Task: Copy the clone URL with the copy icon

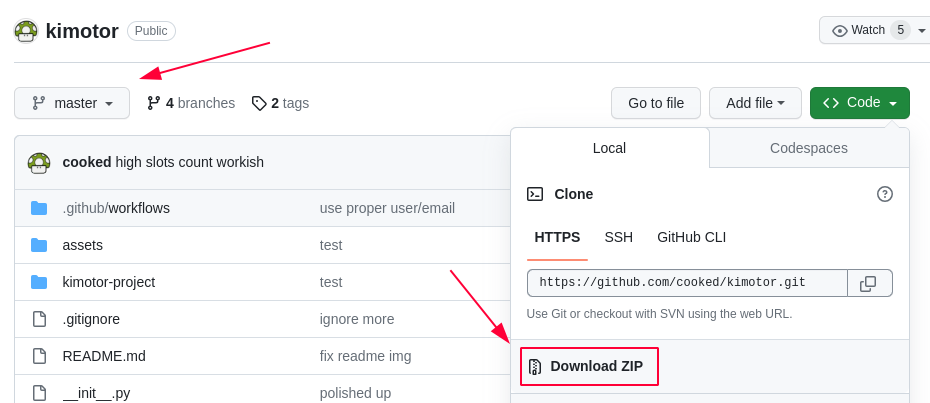Action: tap(870, 283)
